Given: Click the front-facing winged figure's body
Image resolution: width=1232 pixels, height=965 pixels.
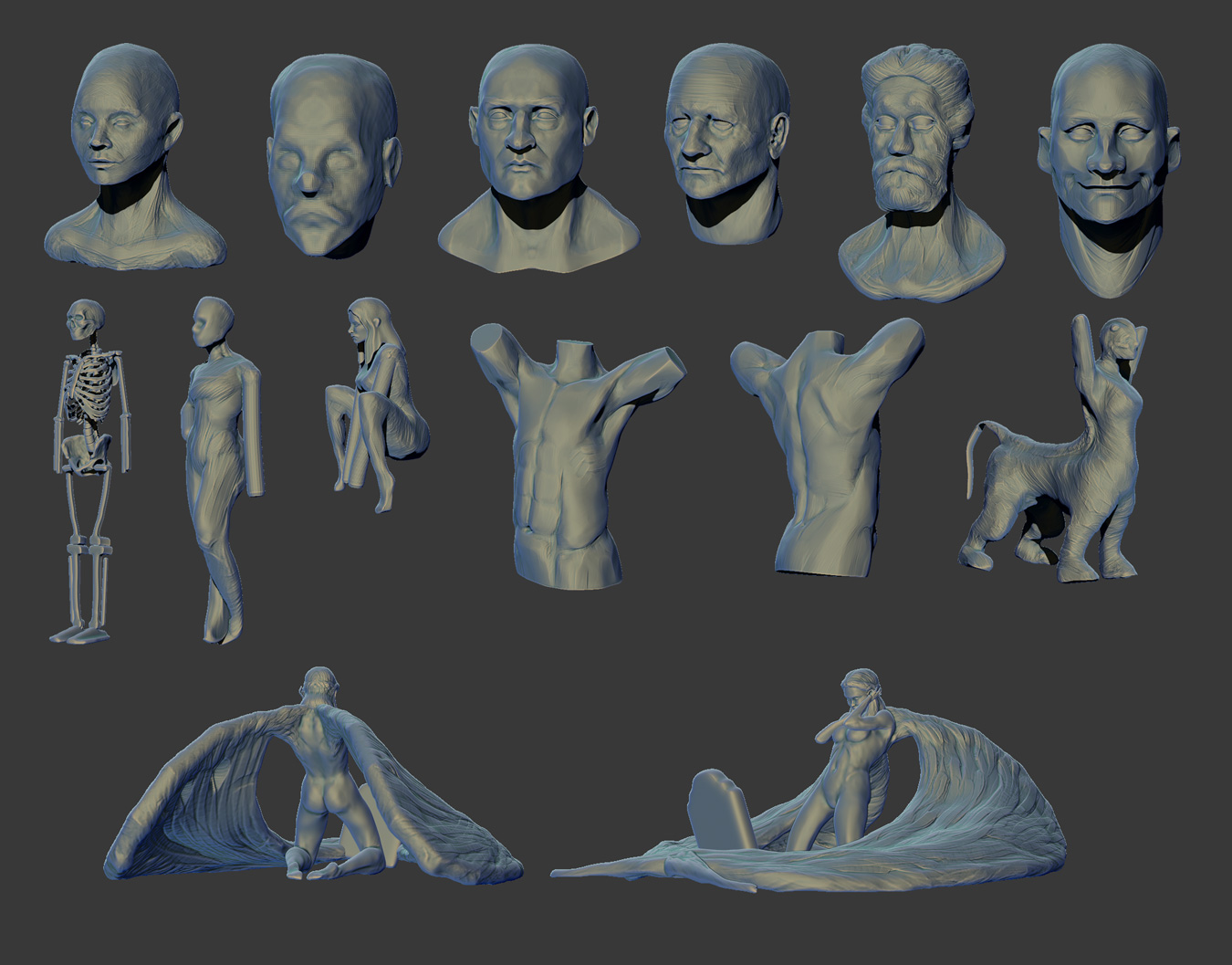Looking at the screenshot, I should [x=844, y=767].
